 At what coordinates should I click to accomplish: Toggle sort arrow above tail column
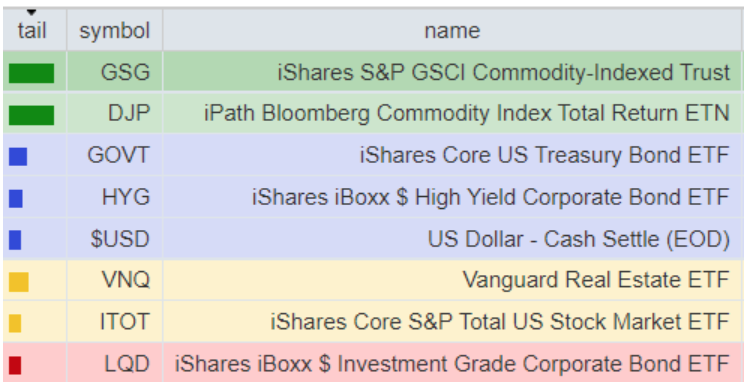coord(31,12)
